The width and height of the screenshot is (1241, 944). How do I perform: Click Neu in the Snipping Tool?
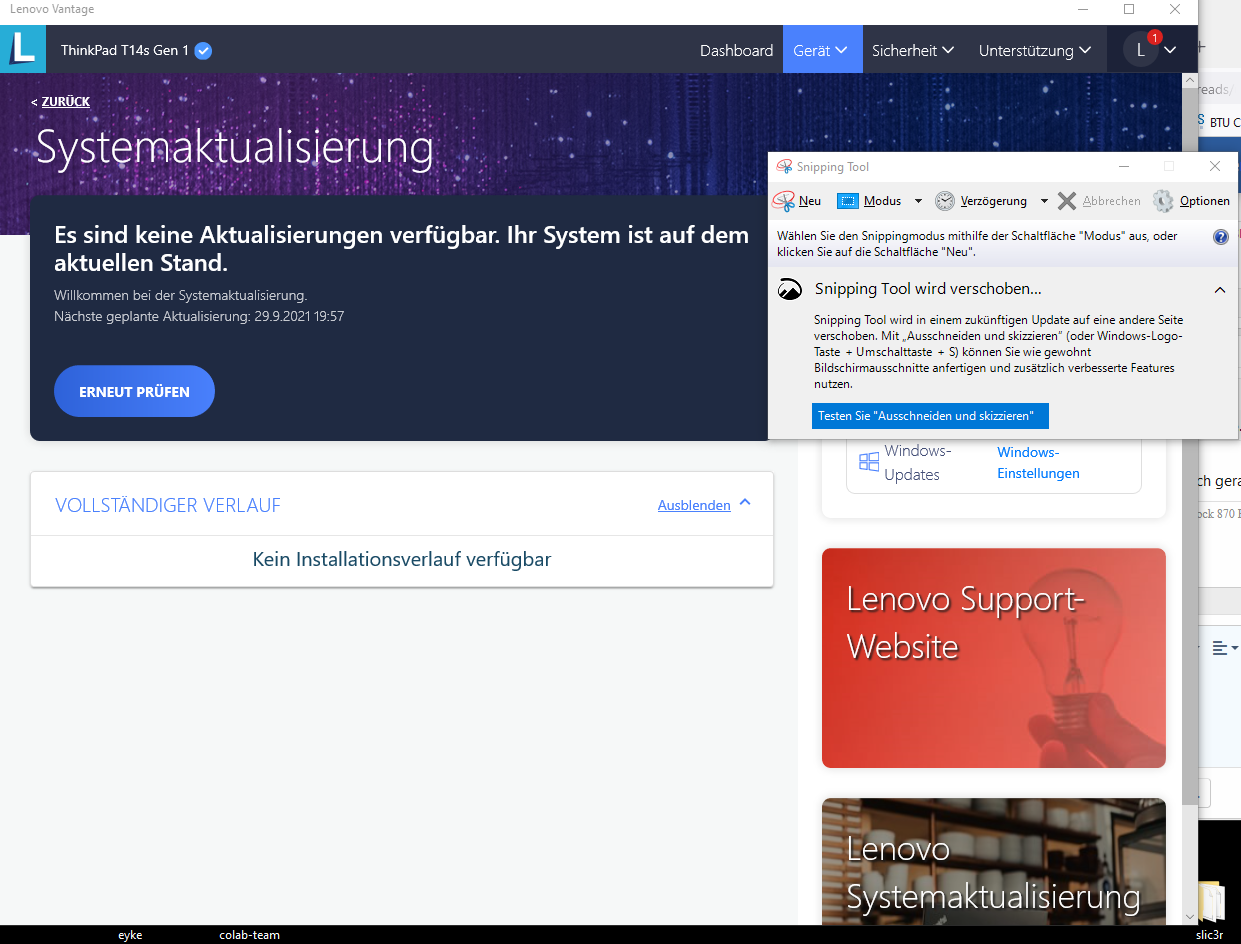click(798, 201)
